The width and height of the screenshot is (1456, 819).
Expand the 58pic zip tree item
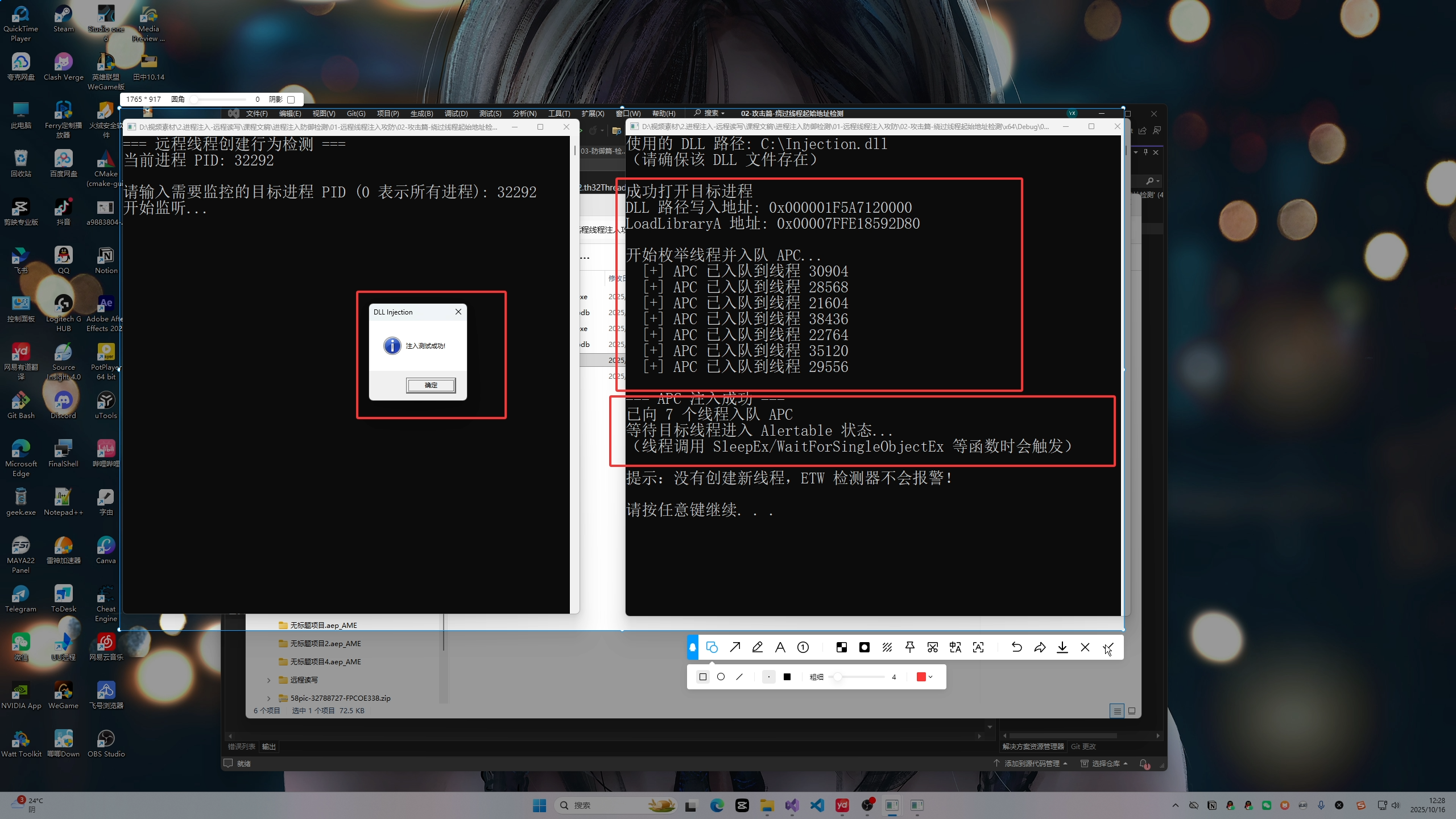pyautogui.click(x=269, y=698)
